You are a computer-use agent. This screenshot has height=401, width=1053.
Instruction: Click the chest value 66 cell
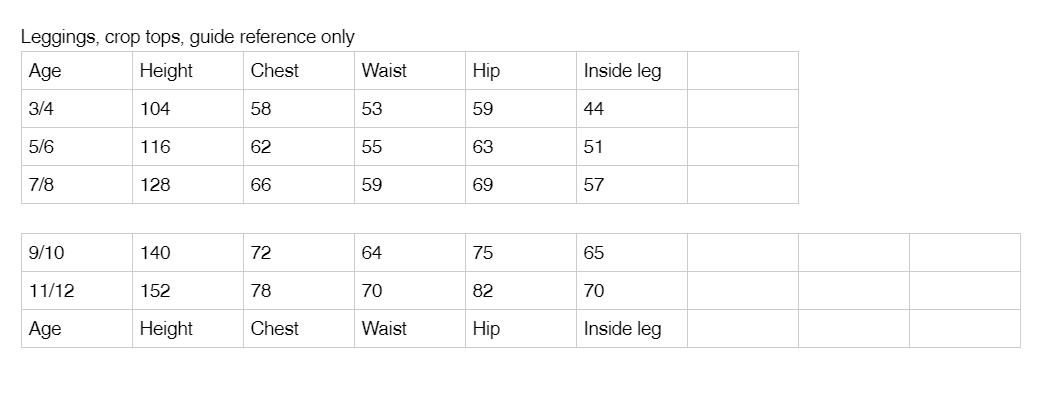[298, 185]
